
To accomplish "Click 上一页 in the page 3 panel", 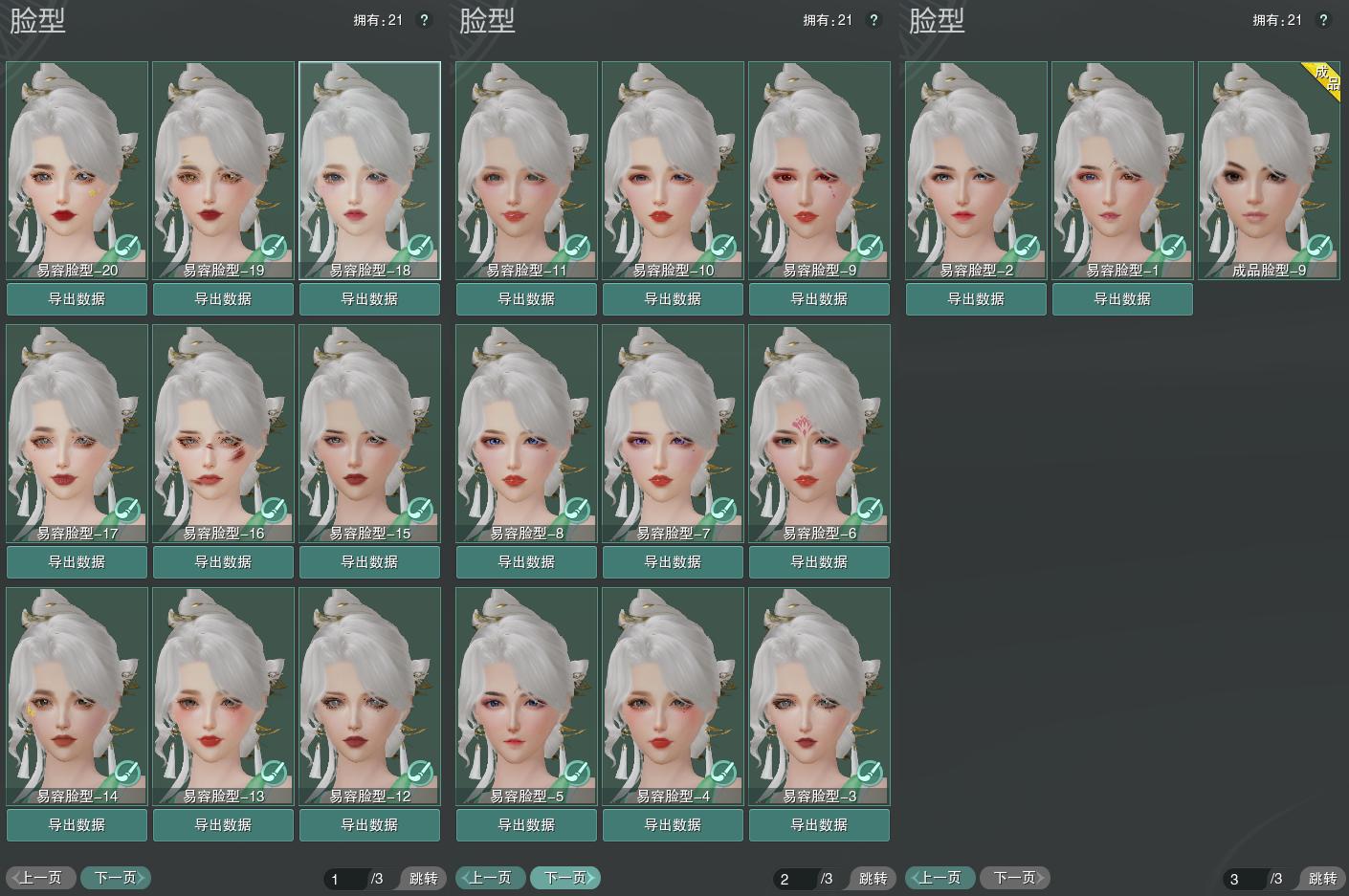I will point(940,878).
